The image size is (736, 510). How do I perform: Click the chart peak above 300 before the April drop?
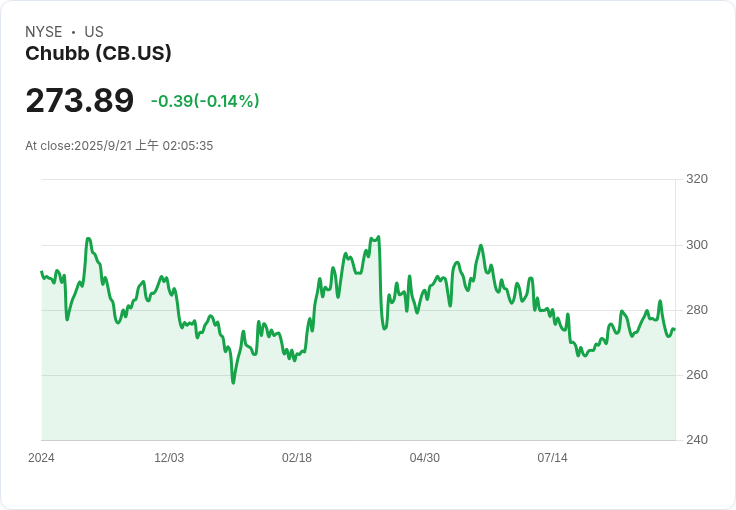pyautogui.click(x=378, y=237)
